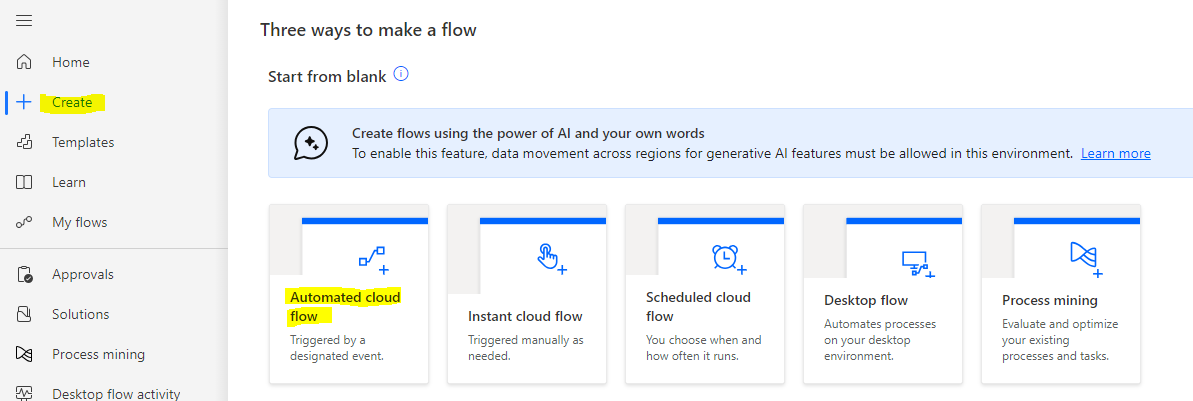Screen dimensions: 1193x401
Task: Choose the Process mining card title
Action: pos(1050,301)
